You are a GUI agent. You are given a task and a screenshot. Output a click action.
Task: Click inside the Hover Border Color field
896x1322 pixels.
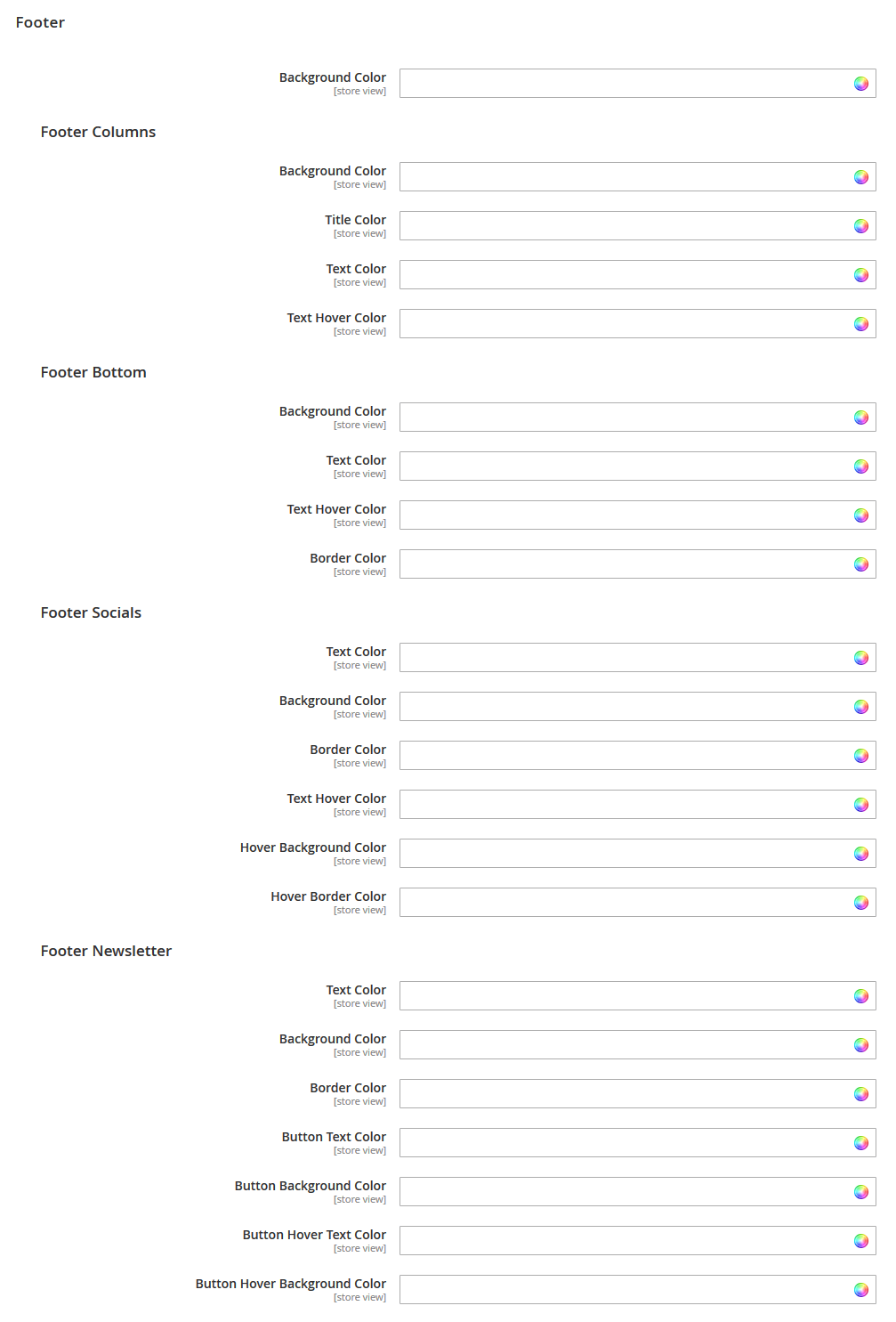tap(623, 902)
